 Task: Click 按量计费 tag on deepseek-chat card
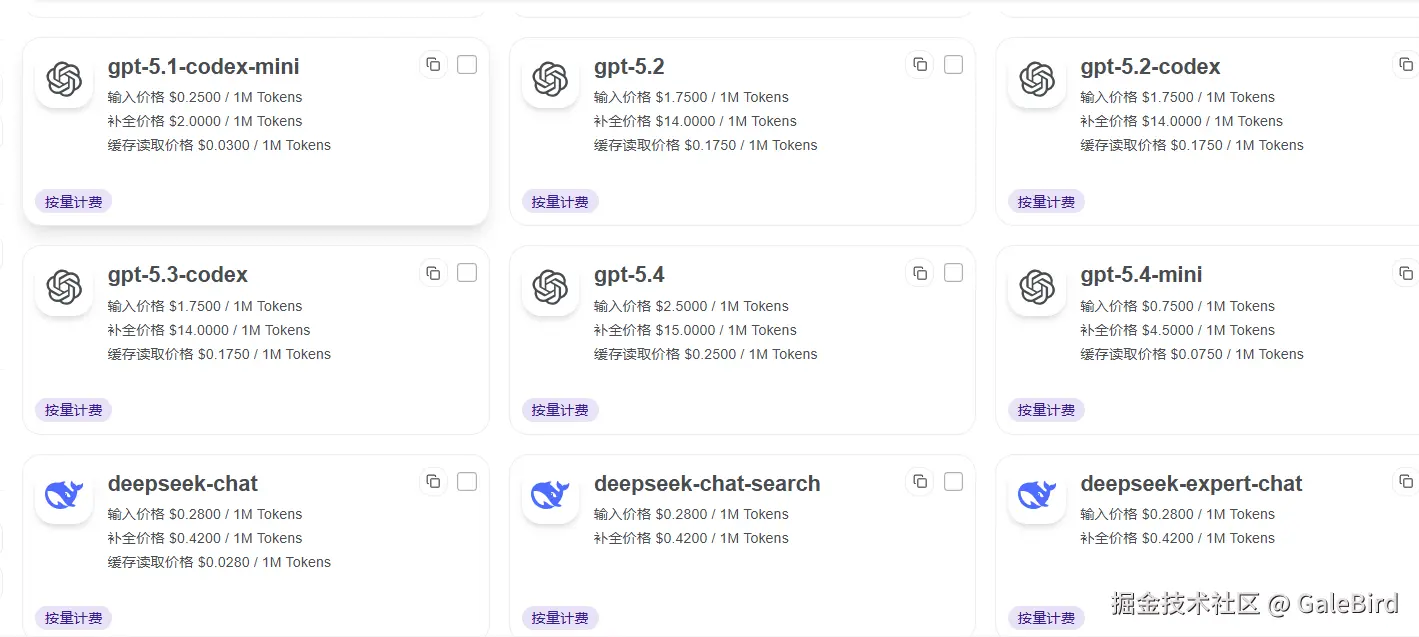(73, 618)
